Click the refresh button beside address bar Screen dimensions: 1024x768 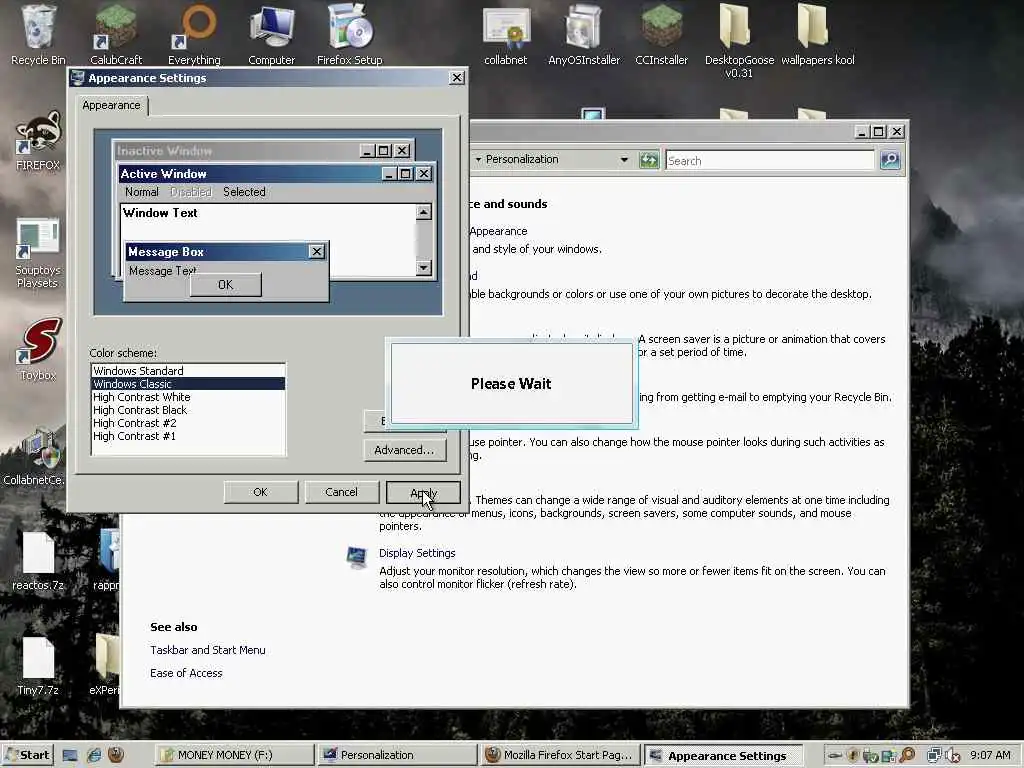tap(648, 160)
